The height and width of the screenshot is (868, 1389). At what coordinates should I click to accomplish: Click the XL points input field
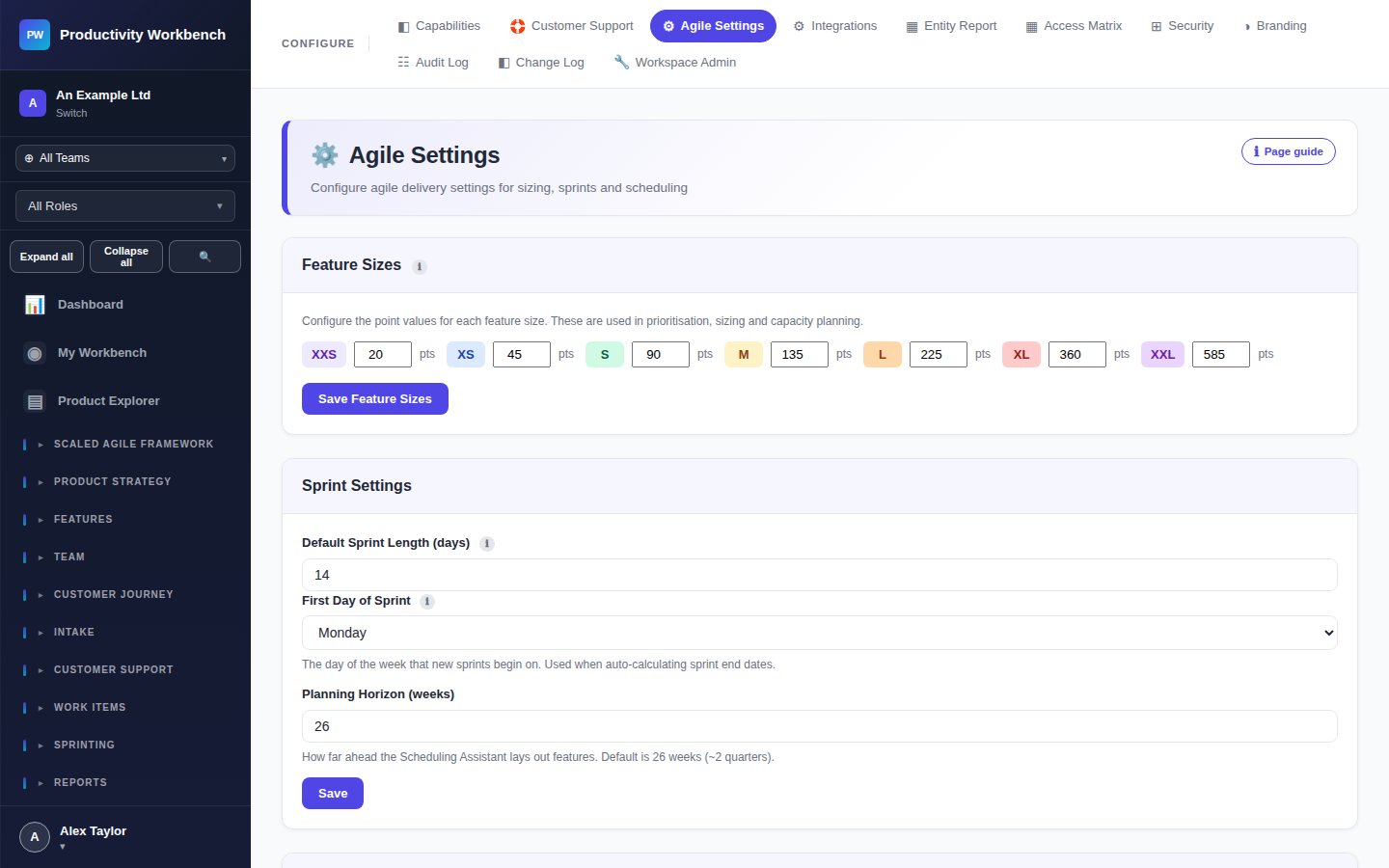[1077, 355]
